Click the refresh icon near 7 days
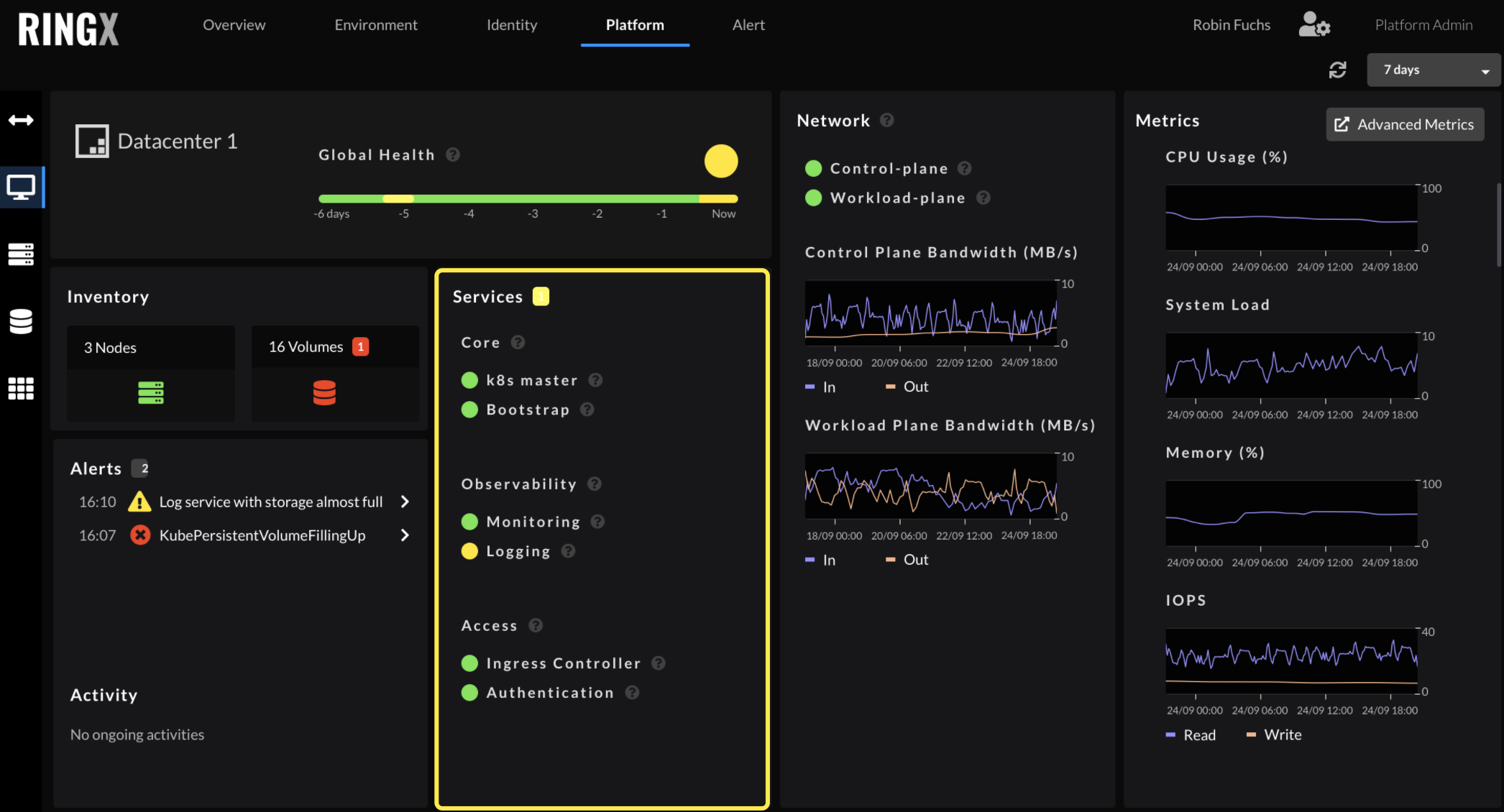 [1337, 70]
